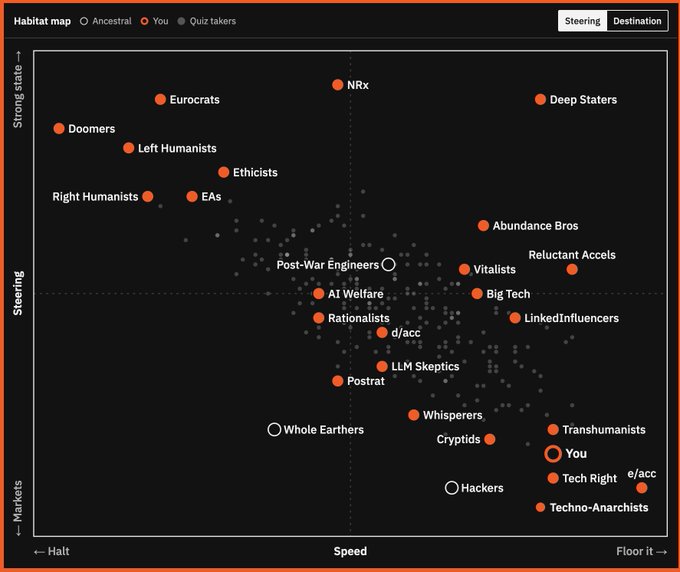
Task: Switch to the Destination view
Action: [x=637, y=21]
